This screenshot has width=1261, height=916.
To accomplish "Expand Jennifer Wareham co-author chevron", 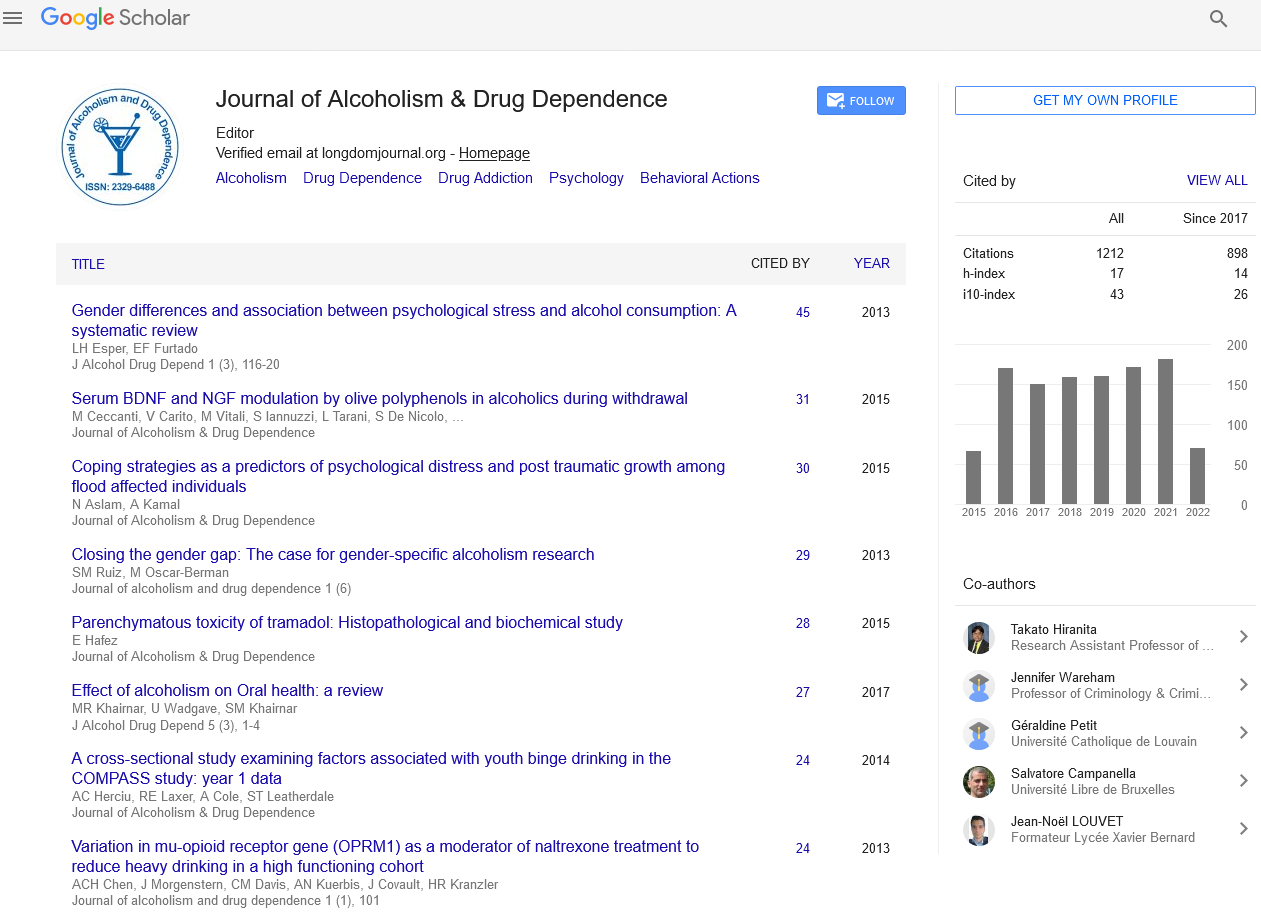I will (1243, 685).
